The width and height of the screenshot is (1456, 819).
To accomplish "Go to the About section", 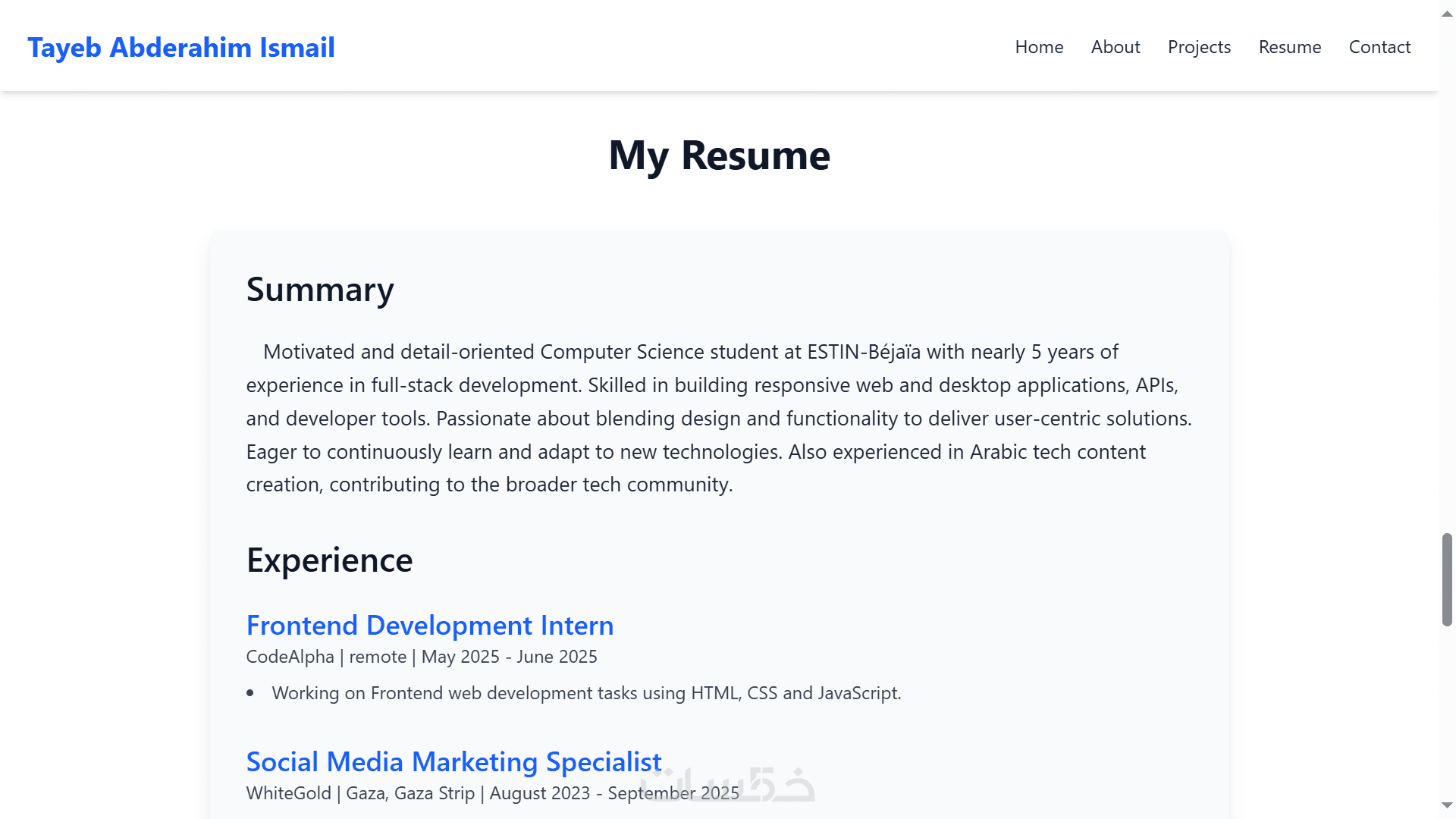I will coord(1116,47).
